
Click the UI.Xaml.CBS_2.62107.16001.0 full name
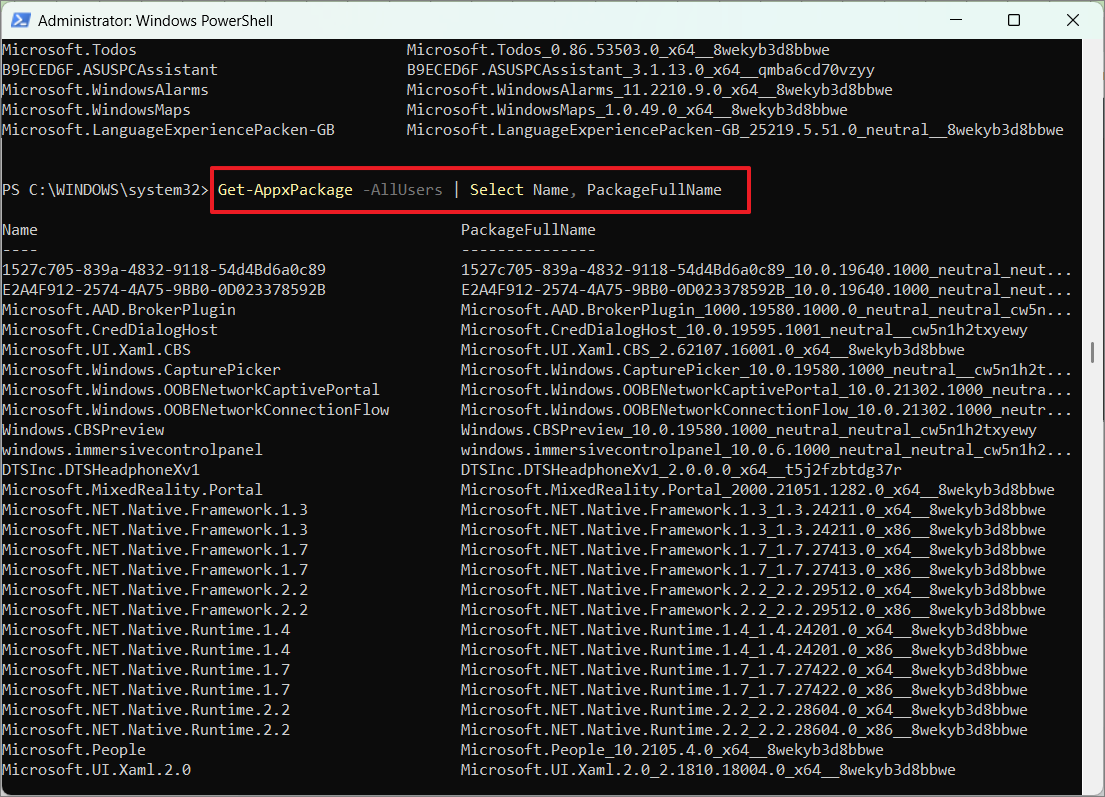[x=712, y=350]
